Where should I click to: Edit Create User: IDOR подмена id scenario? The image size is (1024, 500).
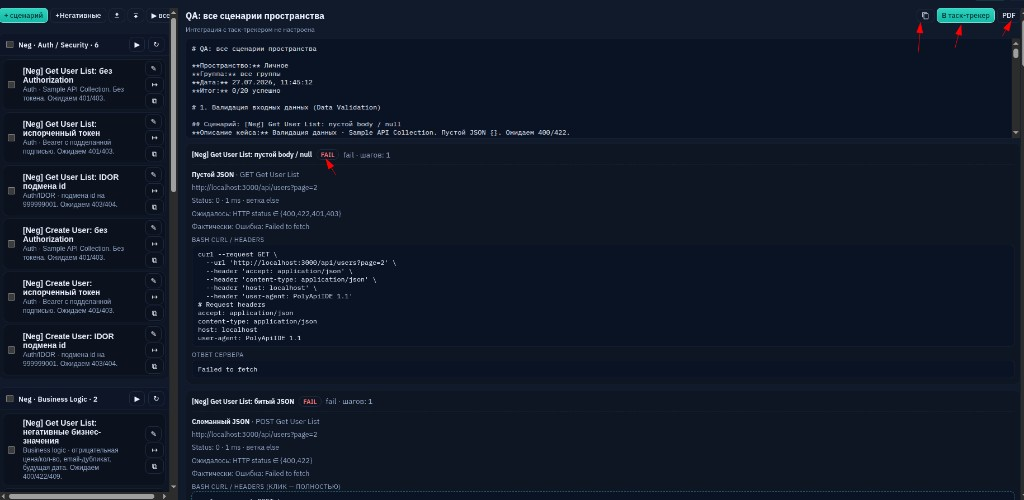(x=154, y=334)
